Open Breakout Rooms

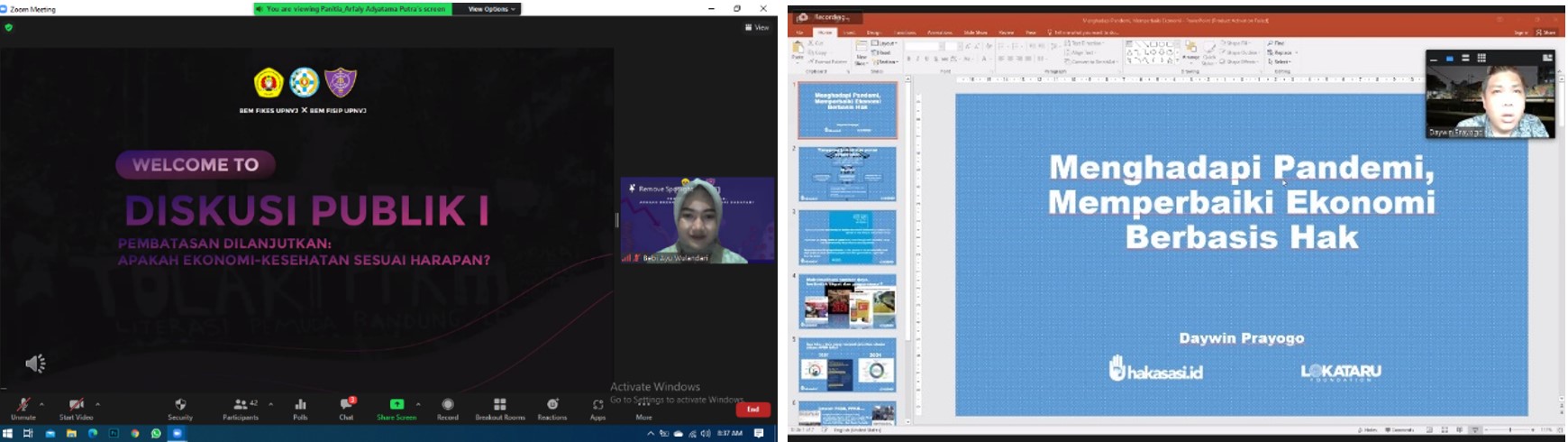(x=500, y=406)
